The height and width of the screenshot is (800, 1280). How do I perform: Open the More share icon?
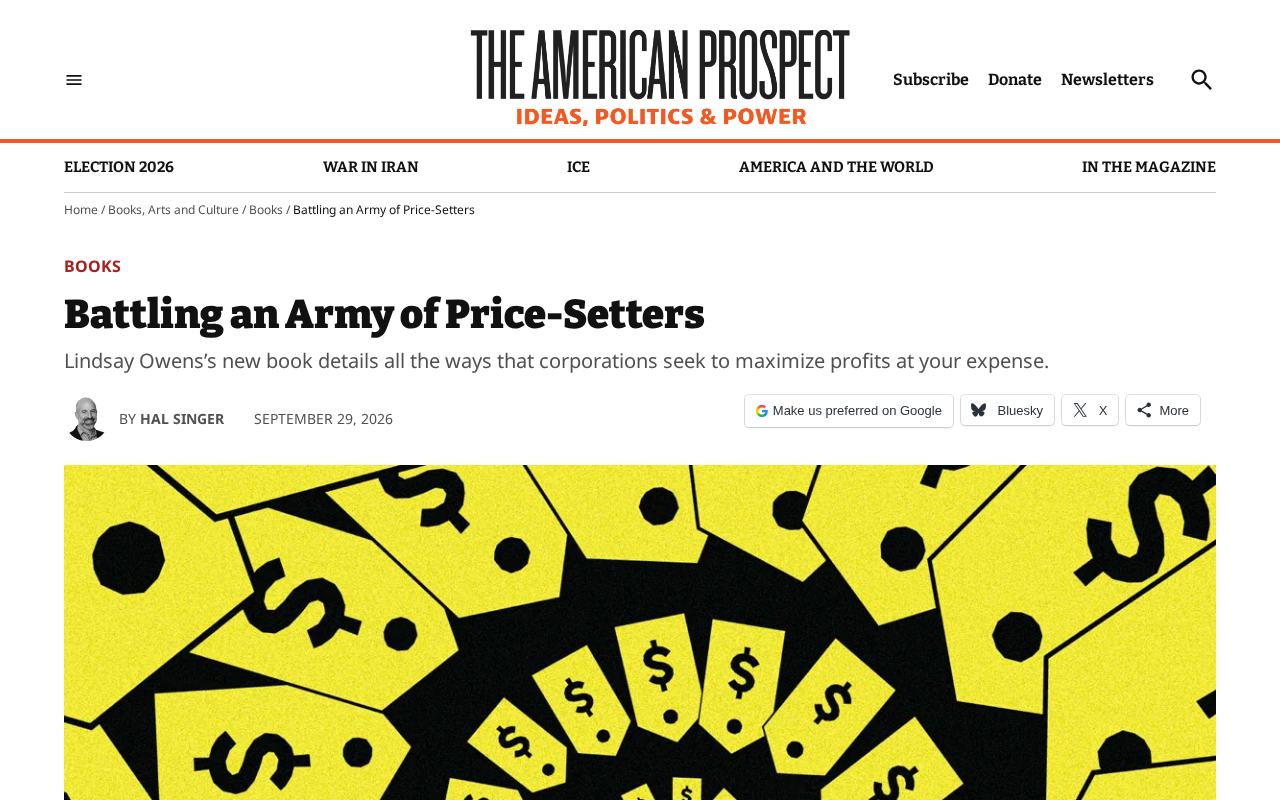(1144, 410)
